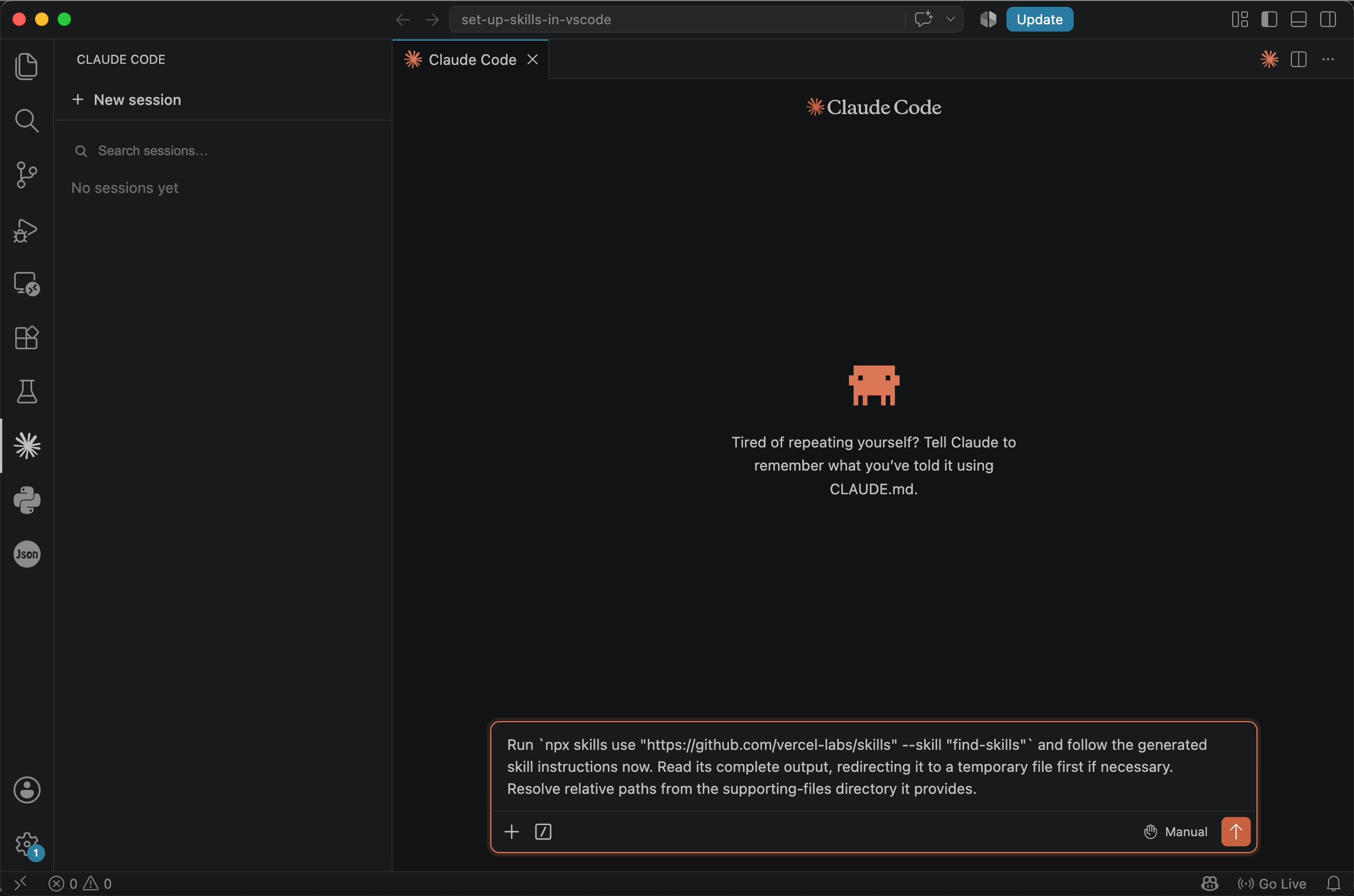This screenshot has width=1354, height=896.
Task: Start a New session
Action: pyautogui.click(x=127, y=99)
